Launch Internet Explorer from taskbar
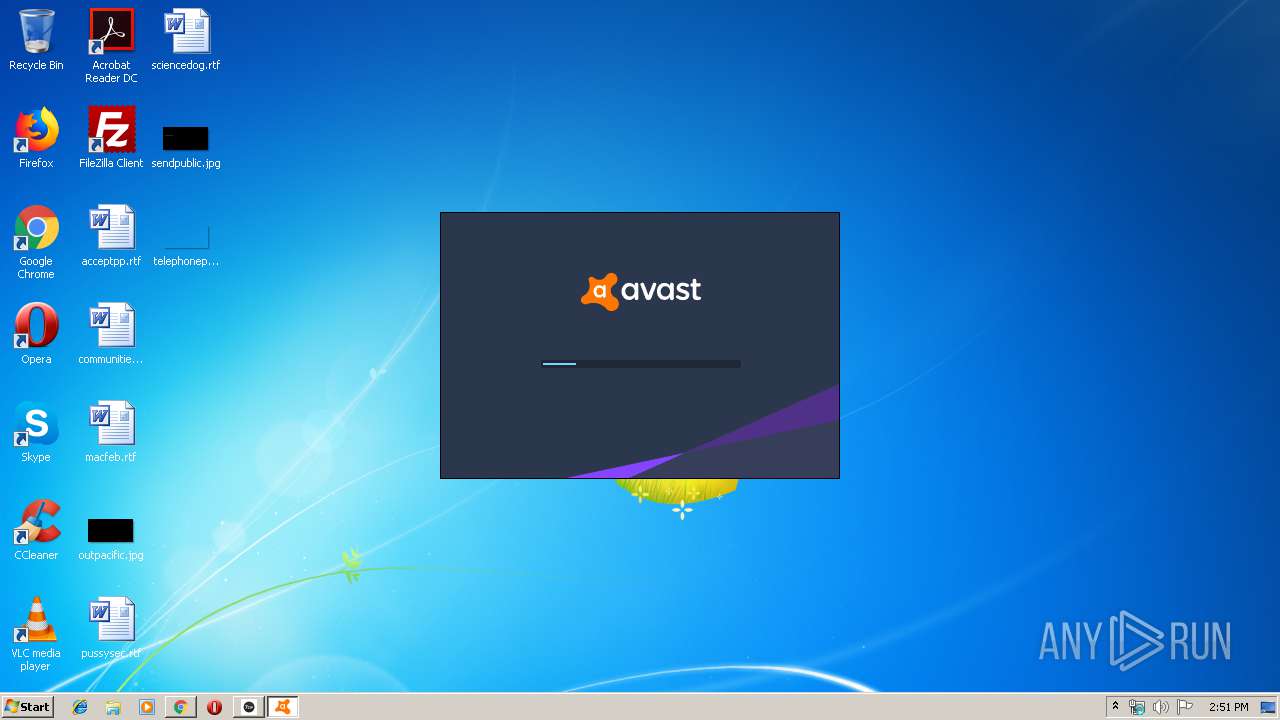Screen dimensions: 1280x720 coord(80,707)
